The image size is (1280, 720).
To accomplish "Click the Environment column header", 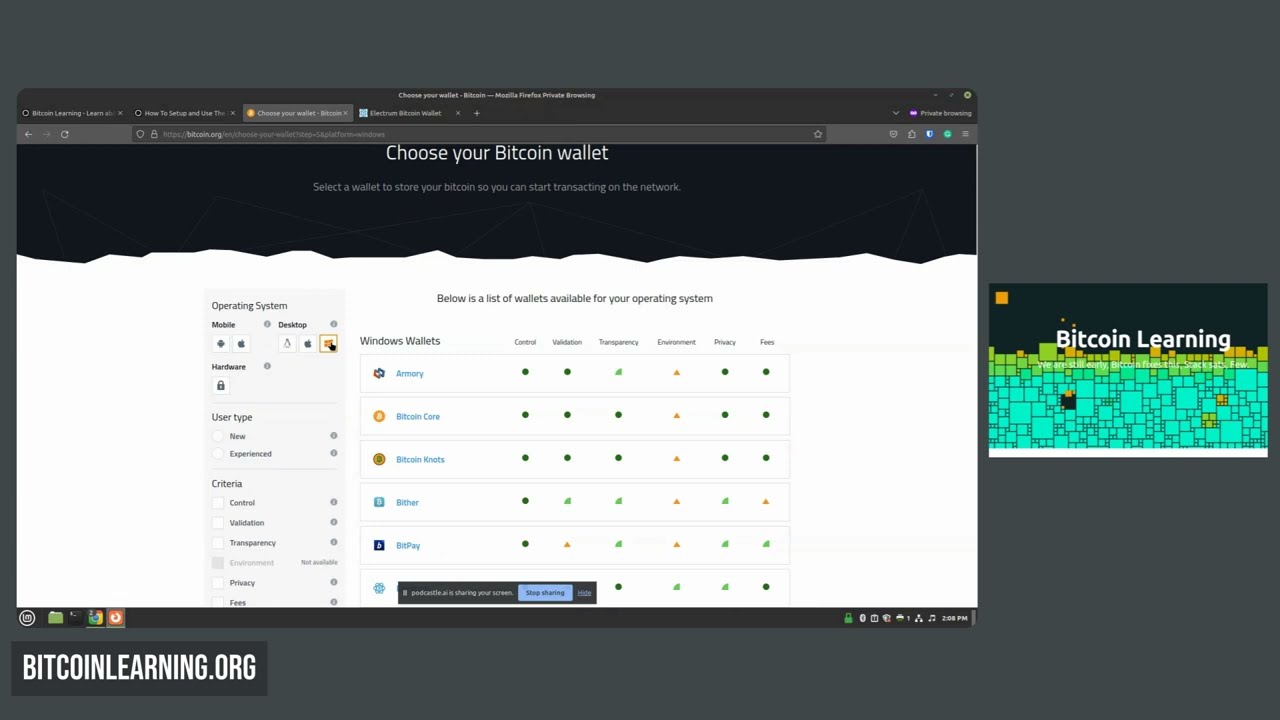I will tap(676, 342).
